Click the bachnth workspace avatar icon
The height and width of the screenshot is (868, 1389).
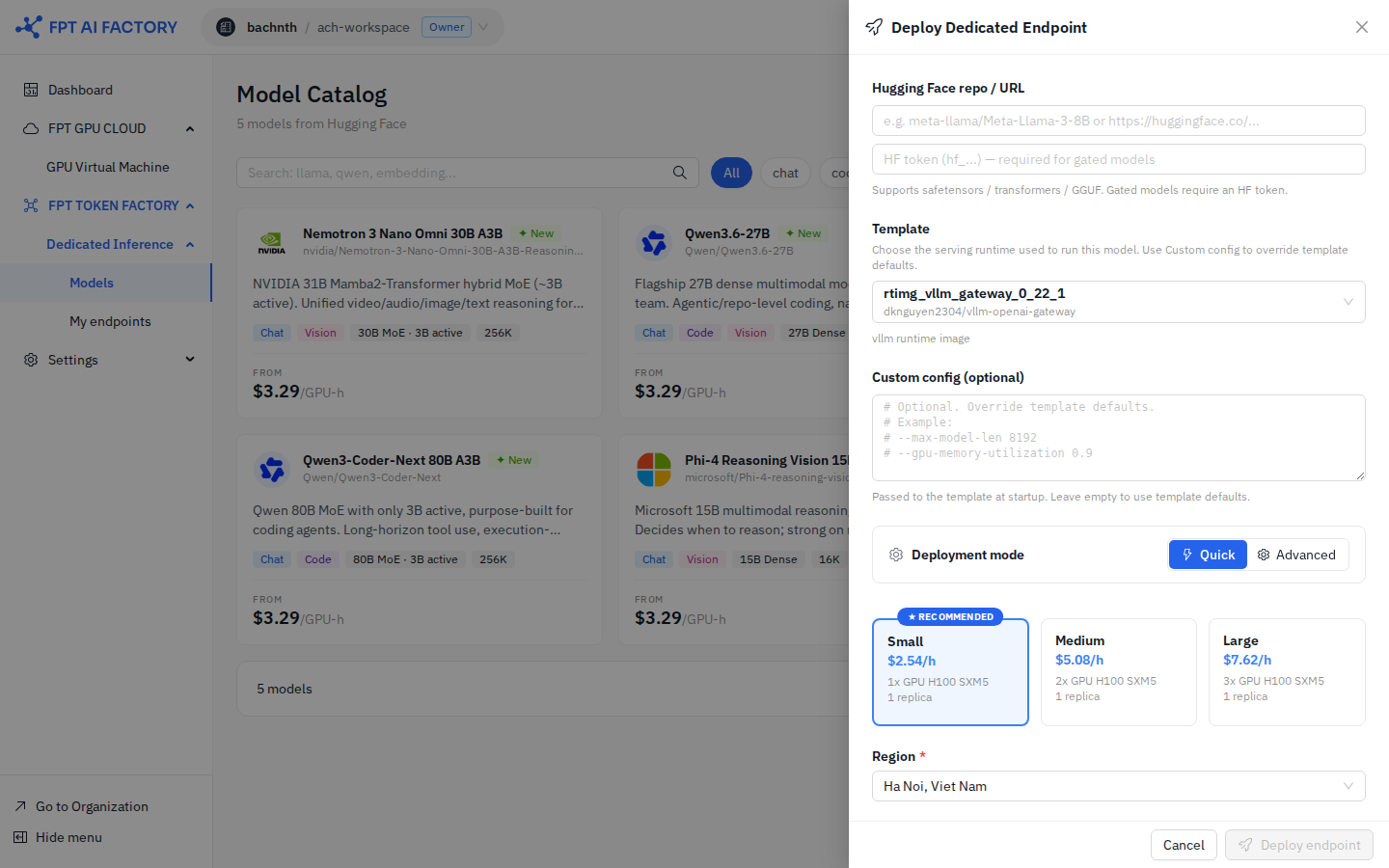tap(226, 27)
